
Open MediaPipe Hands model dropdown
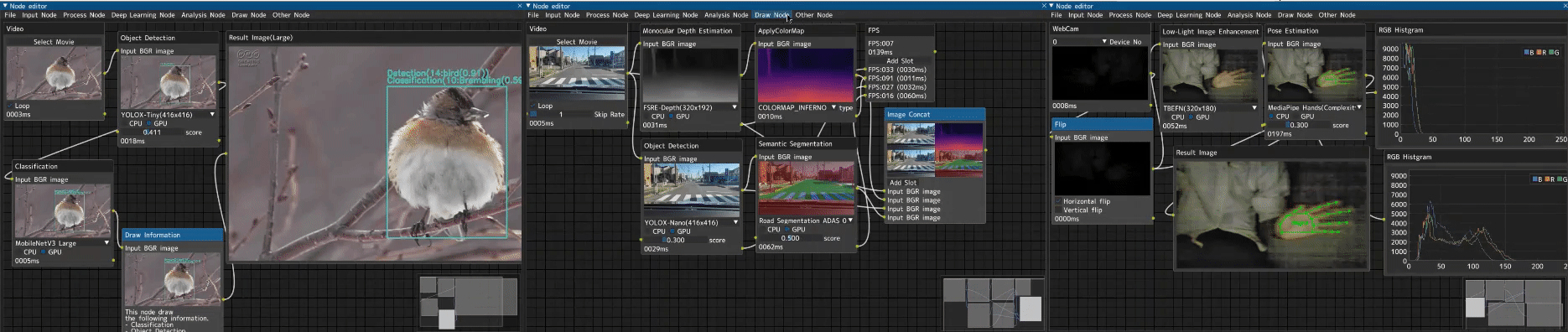1315,107
